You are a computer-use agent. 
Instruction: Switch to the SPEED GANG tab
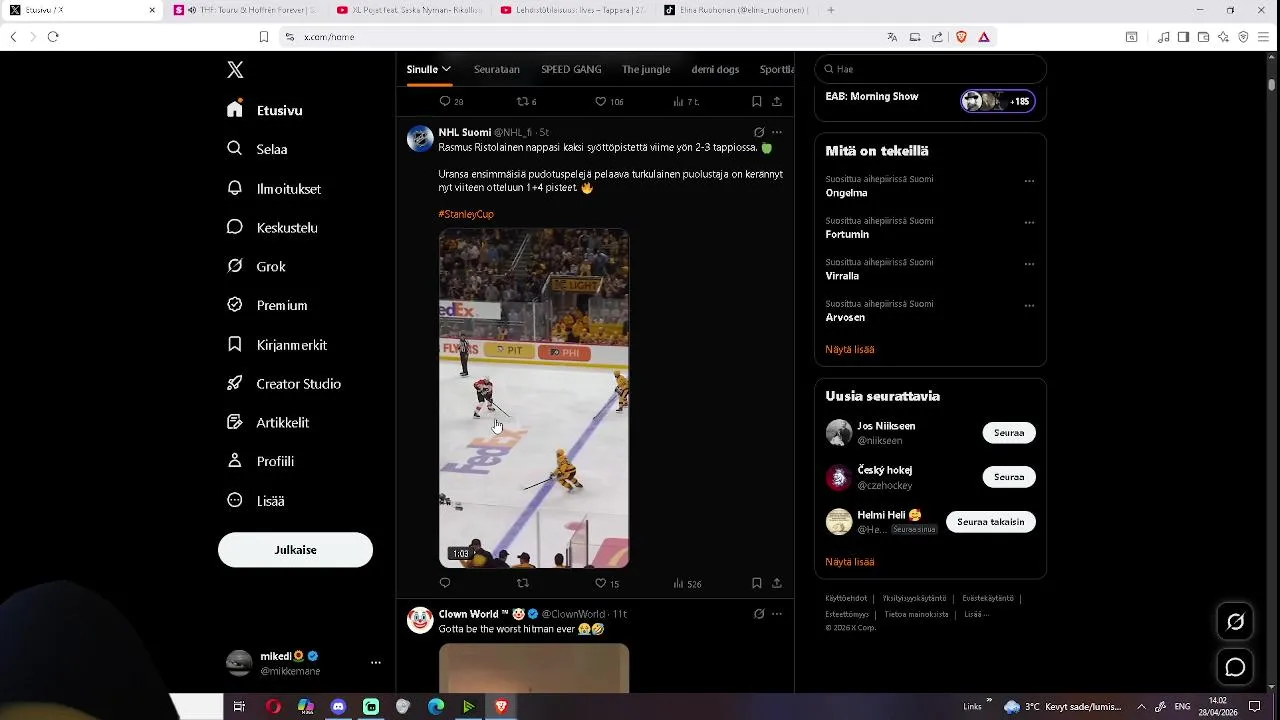[x=571, y=69]
